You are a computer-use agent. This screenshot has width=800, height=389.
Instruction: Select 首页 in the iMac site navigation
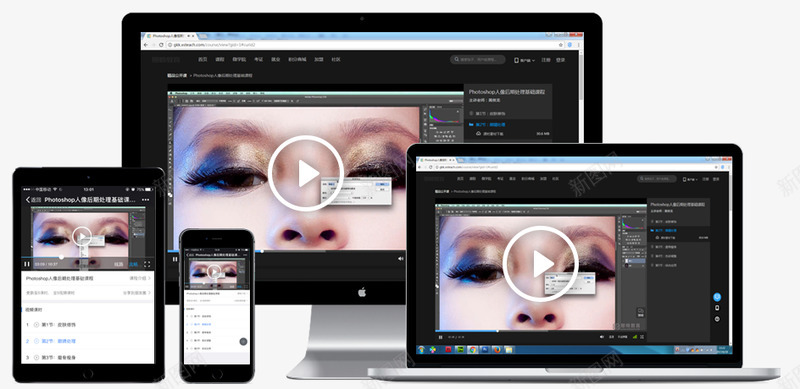pos(203,59)
